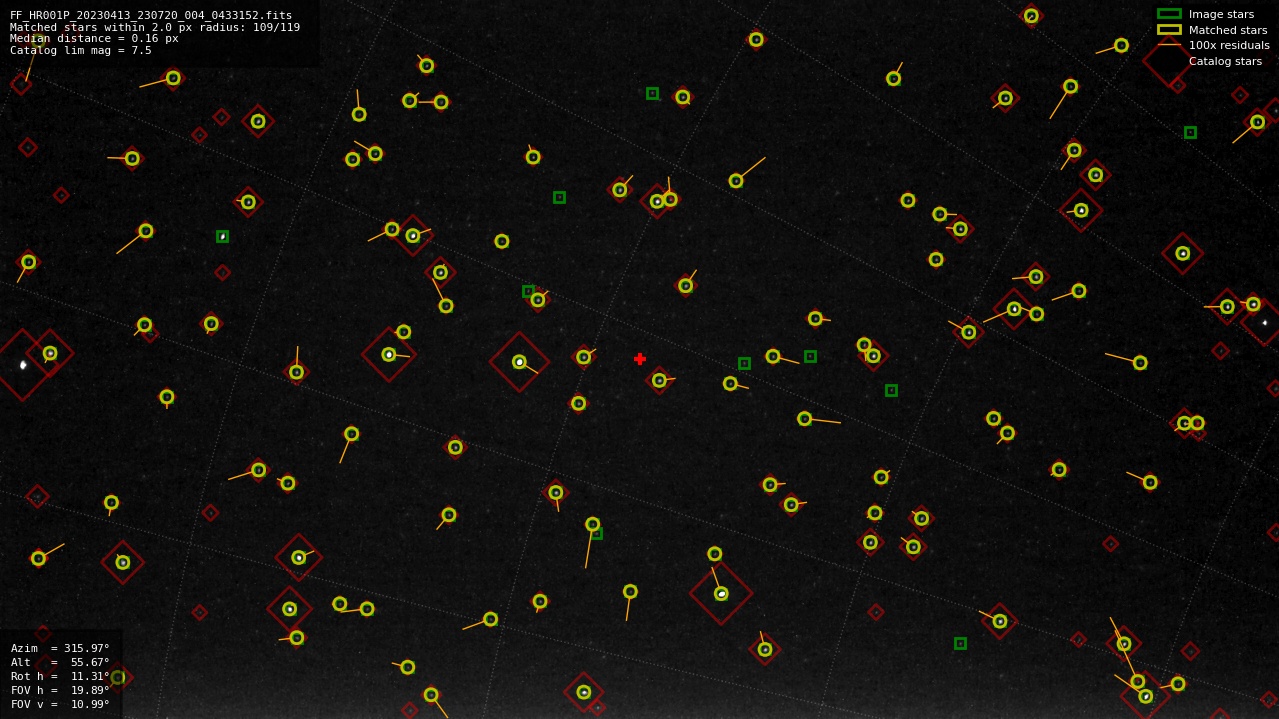Click the 'Catalog stars' legend label
Screen dimensions: 1279x719
tap(1225, 61)
